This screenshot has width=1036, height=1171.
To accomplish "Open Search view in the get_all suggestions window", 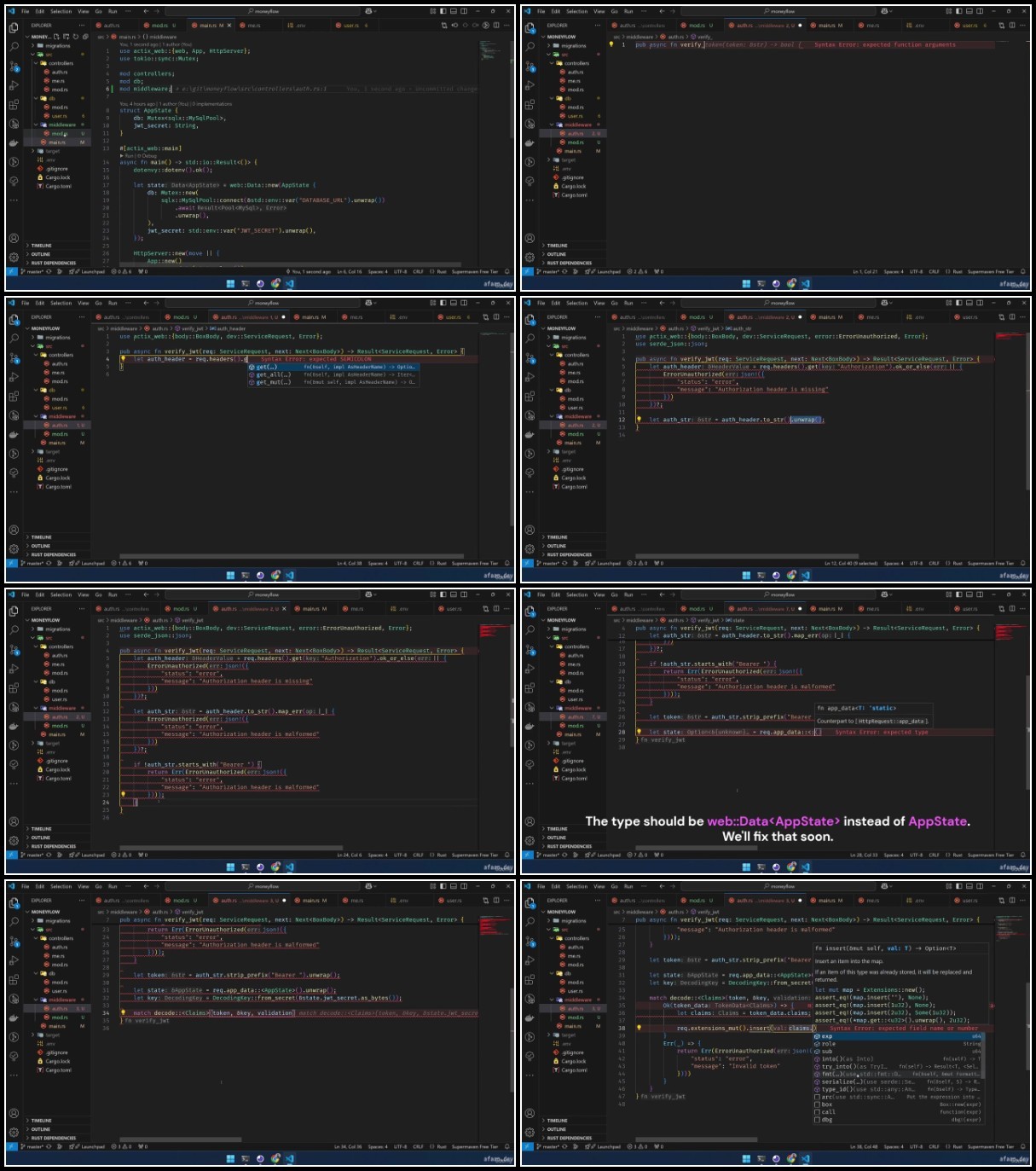I will pos(14,339).
